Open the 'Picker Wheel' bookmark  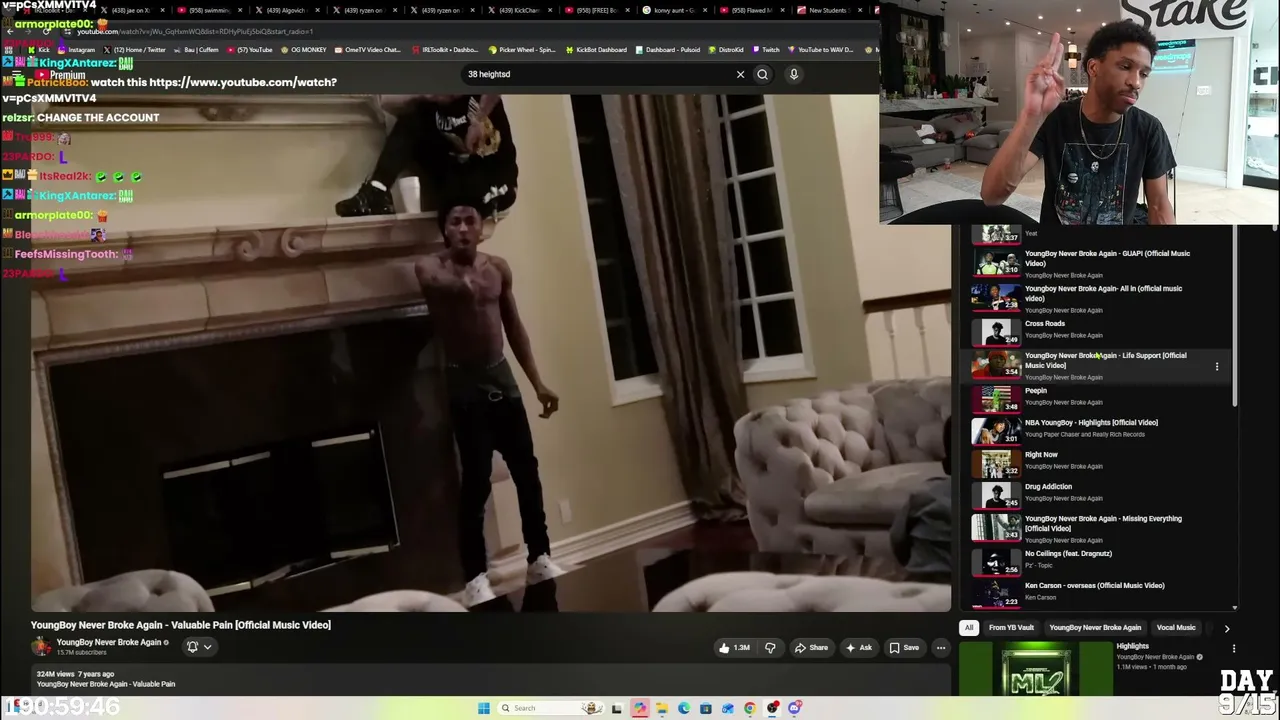(522, 50)
